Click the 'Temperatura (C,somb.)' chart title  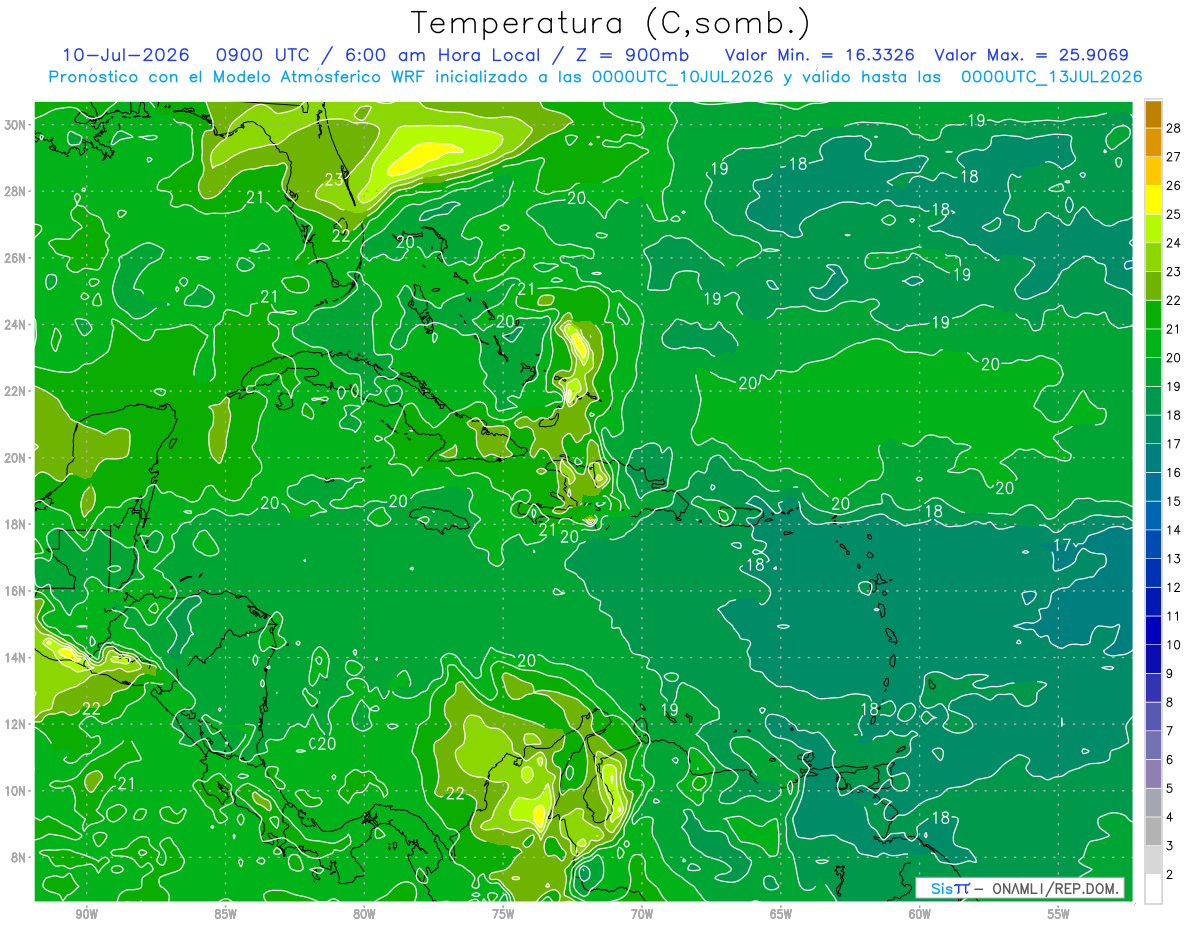[611, 23]
